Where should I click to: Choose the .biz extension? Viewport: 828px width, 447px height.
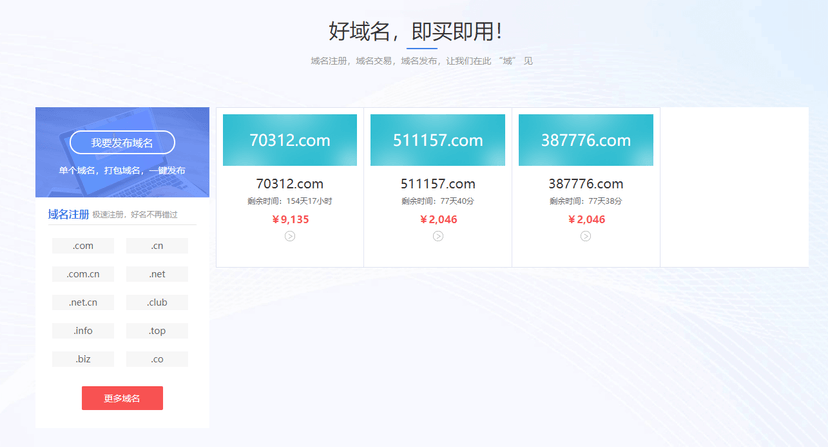(x=83, y=359)
